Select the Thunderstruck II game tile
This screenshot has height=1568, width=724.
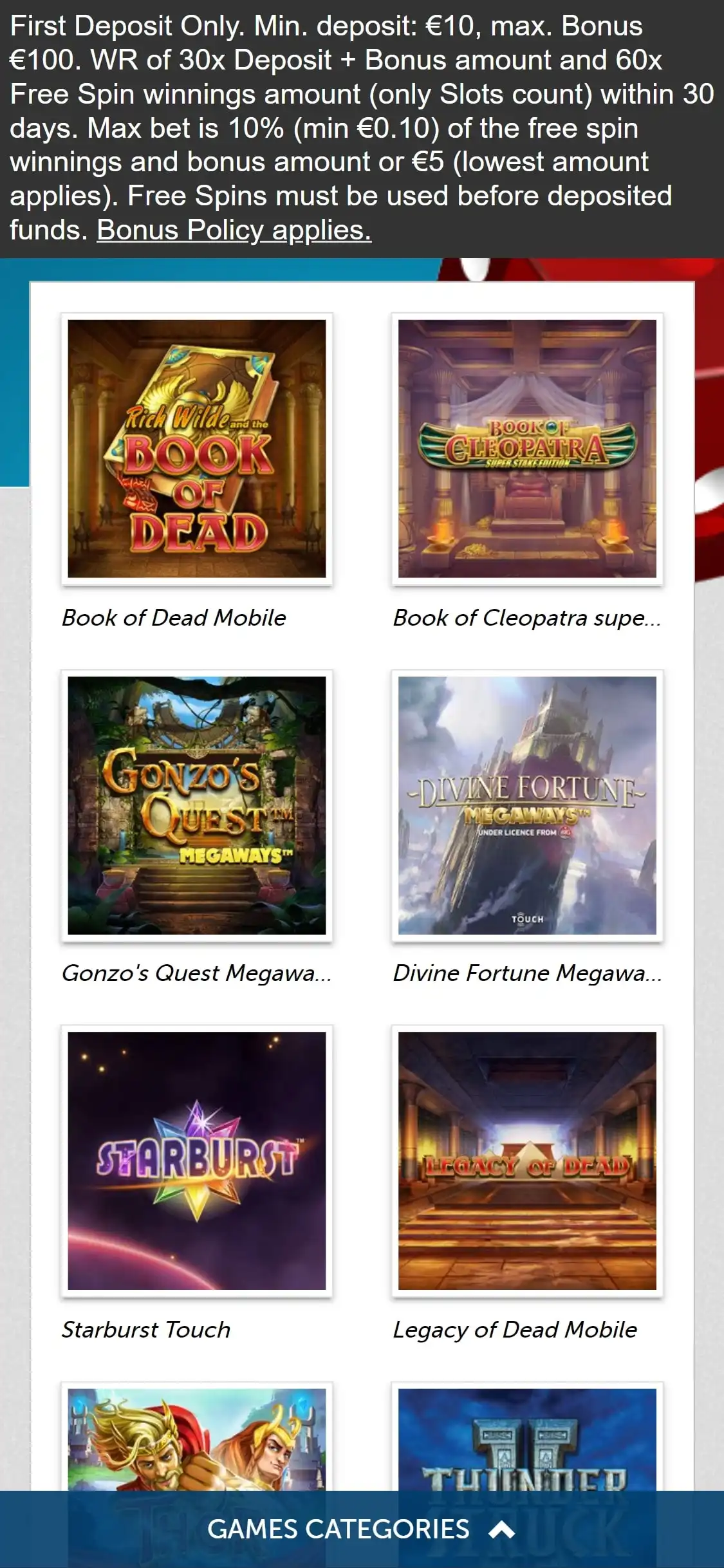527,1437
